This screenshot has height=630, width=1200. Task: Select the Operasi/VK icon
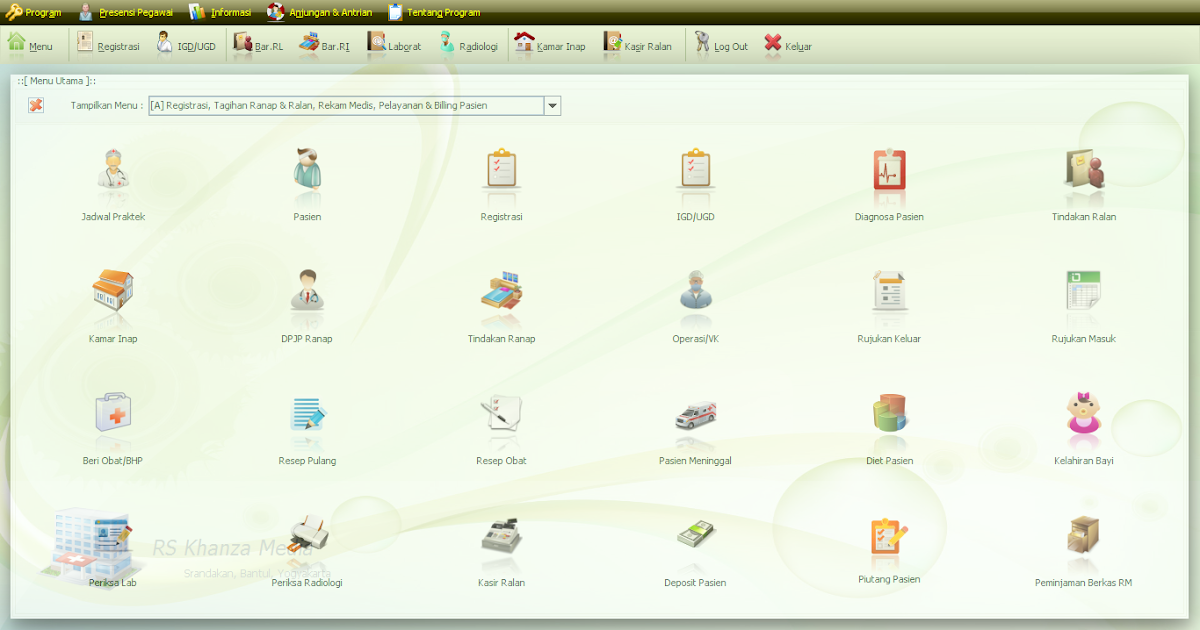pos(695,295)
